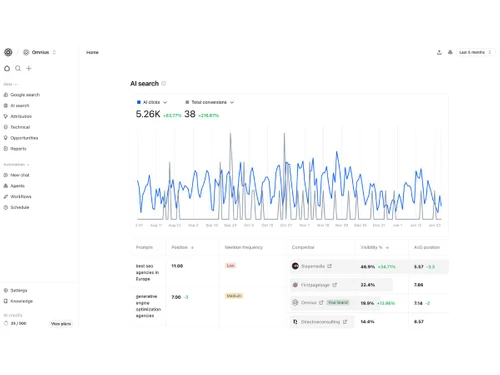Image resolution: width=500 pixels, height=375 pixels.
Task: Click the Attribution sidebar icon
Action: tap(6, 116)
